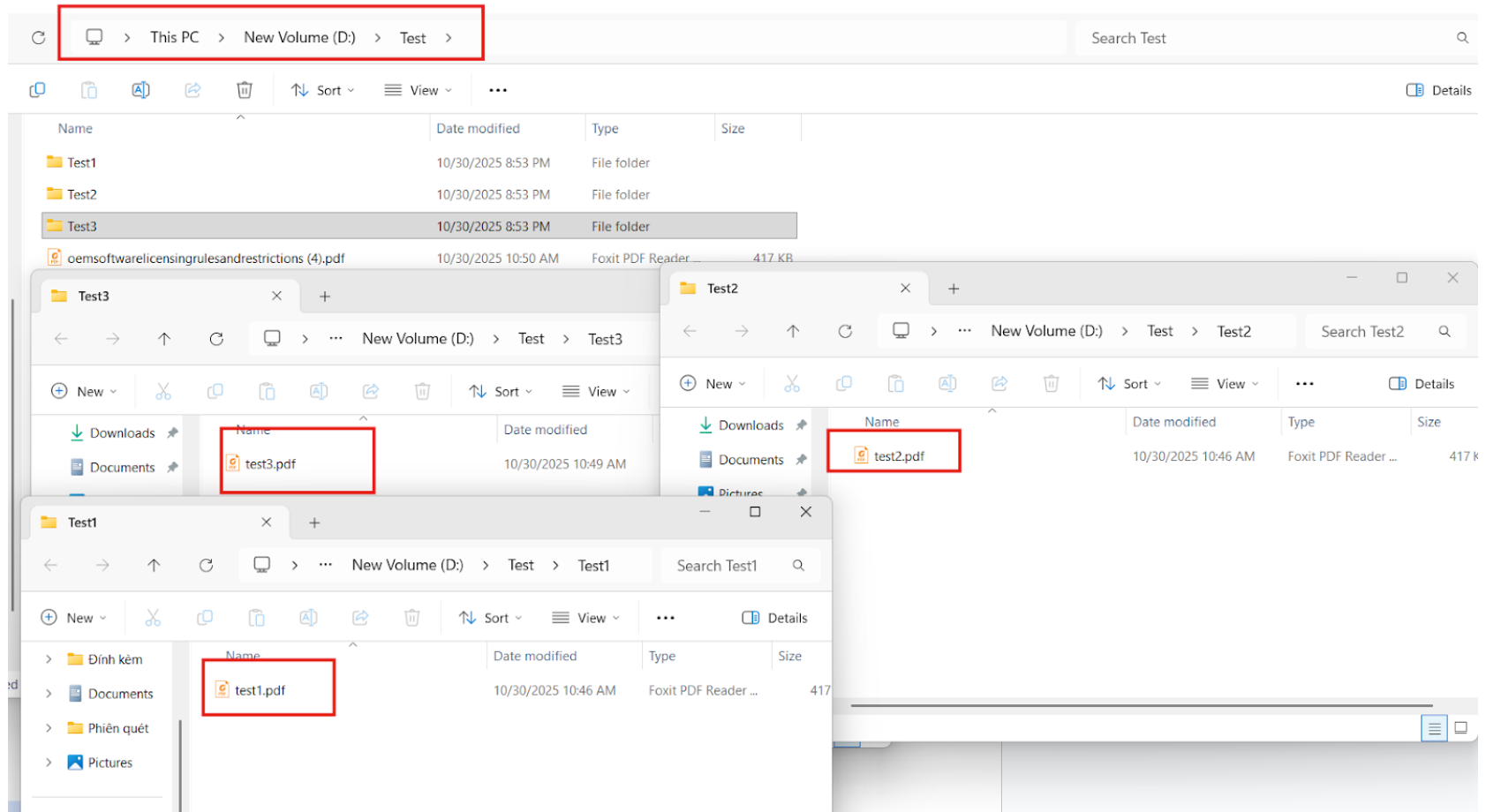The image size is (1501, 812).
Task: Click Downloads in Test3 window sidebar
Action: pos(123,432)
